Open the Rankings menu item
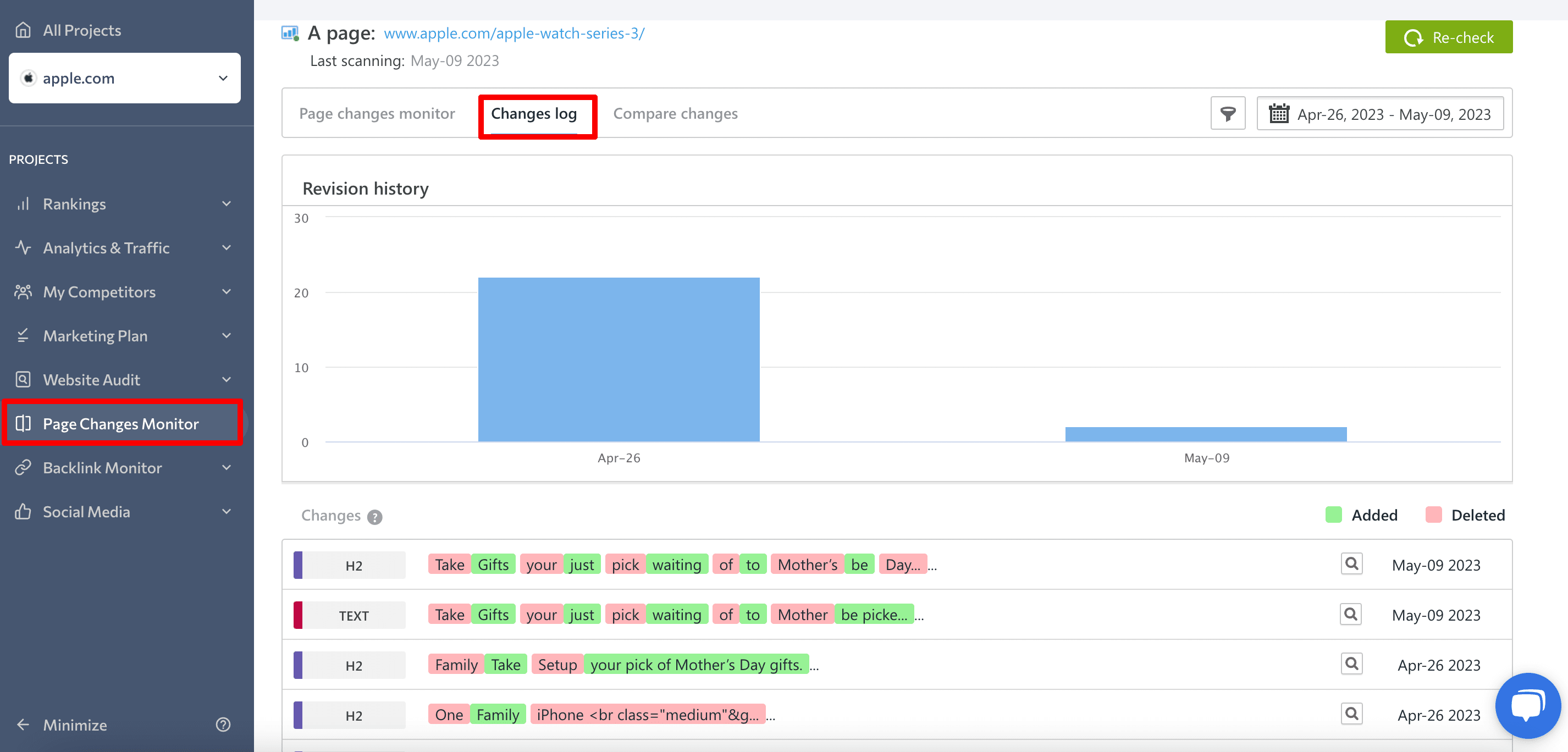 tap(125, 204)
